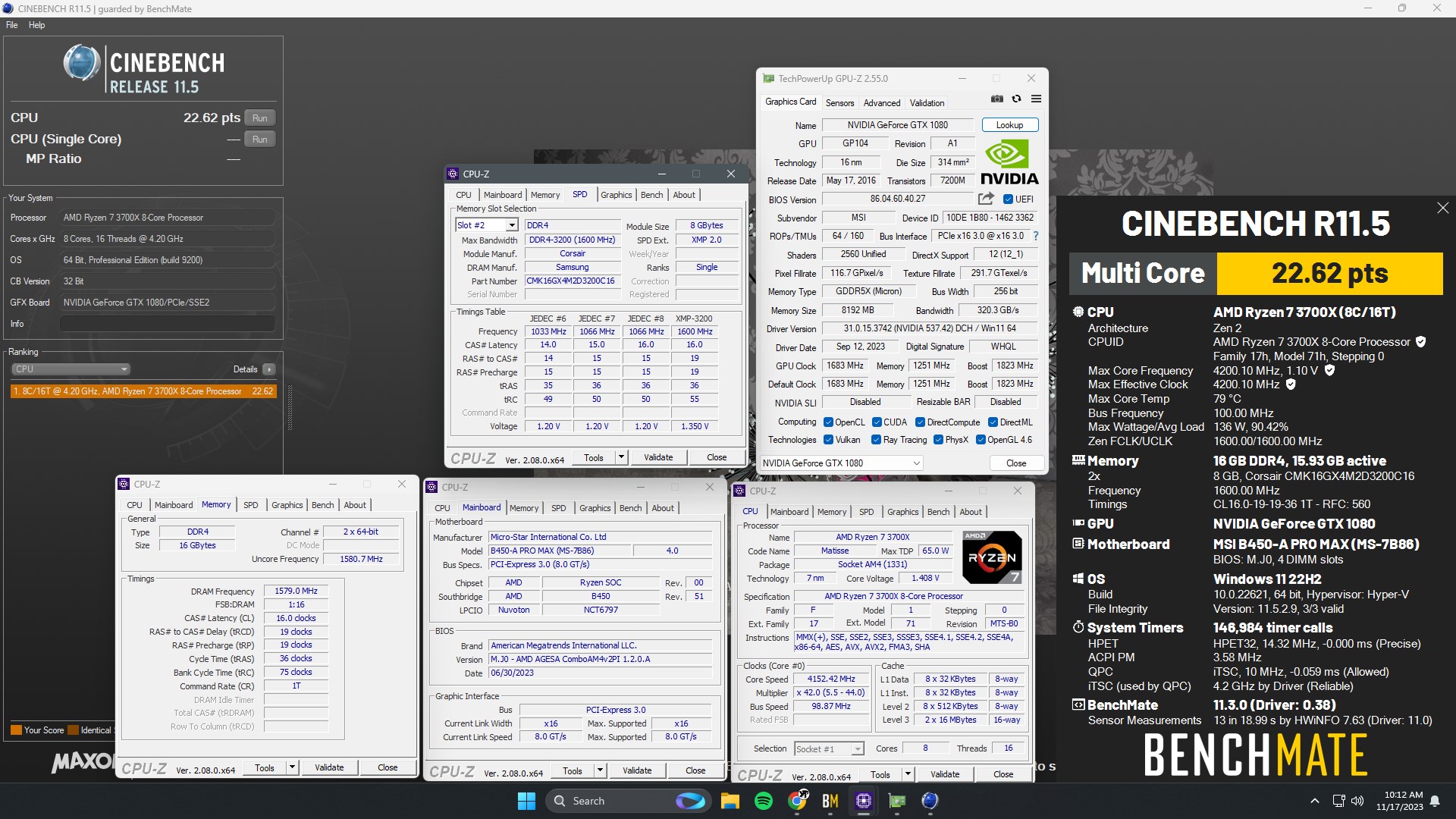Screen dimensions: 1456x819
Task: Close the BenchMate result overlay X
Action: 1442,208
